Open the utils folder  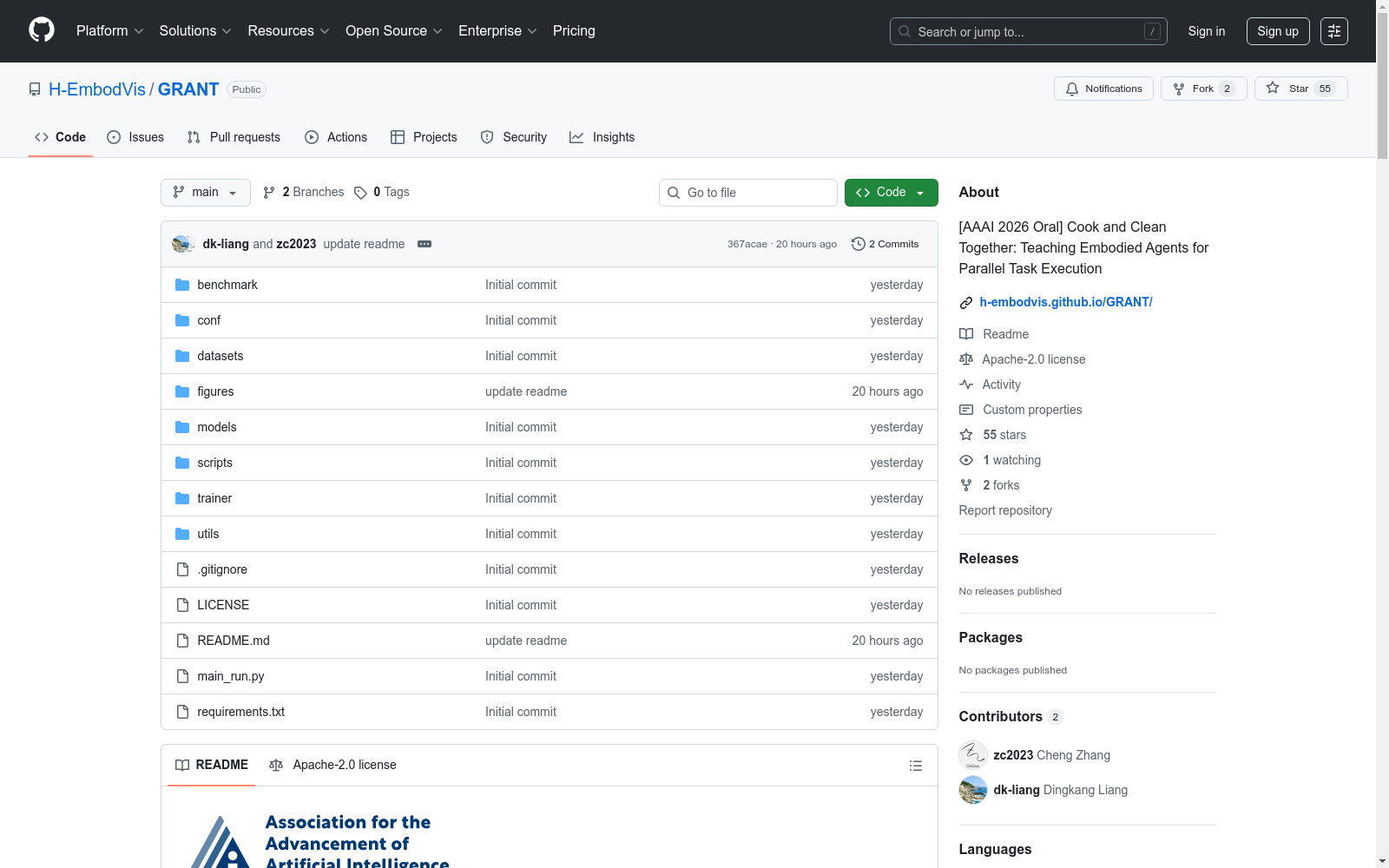(208, 534)
